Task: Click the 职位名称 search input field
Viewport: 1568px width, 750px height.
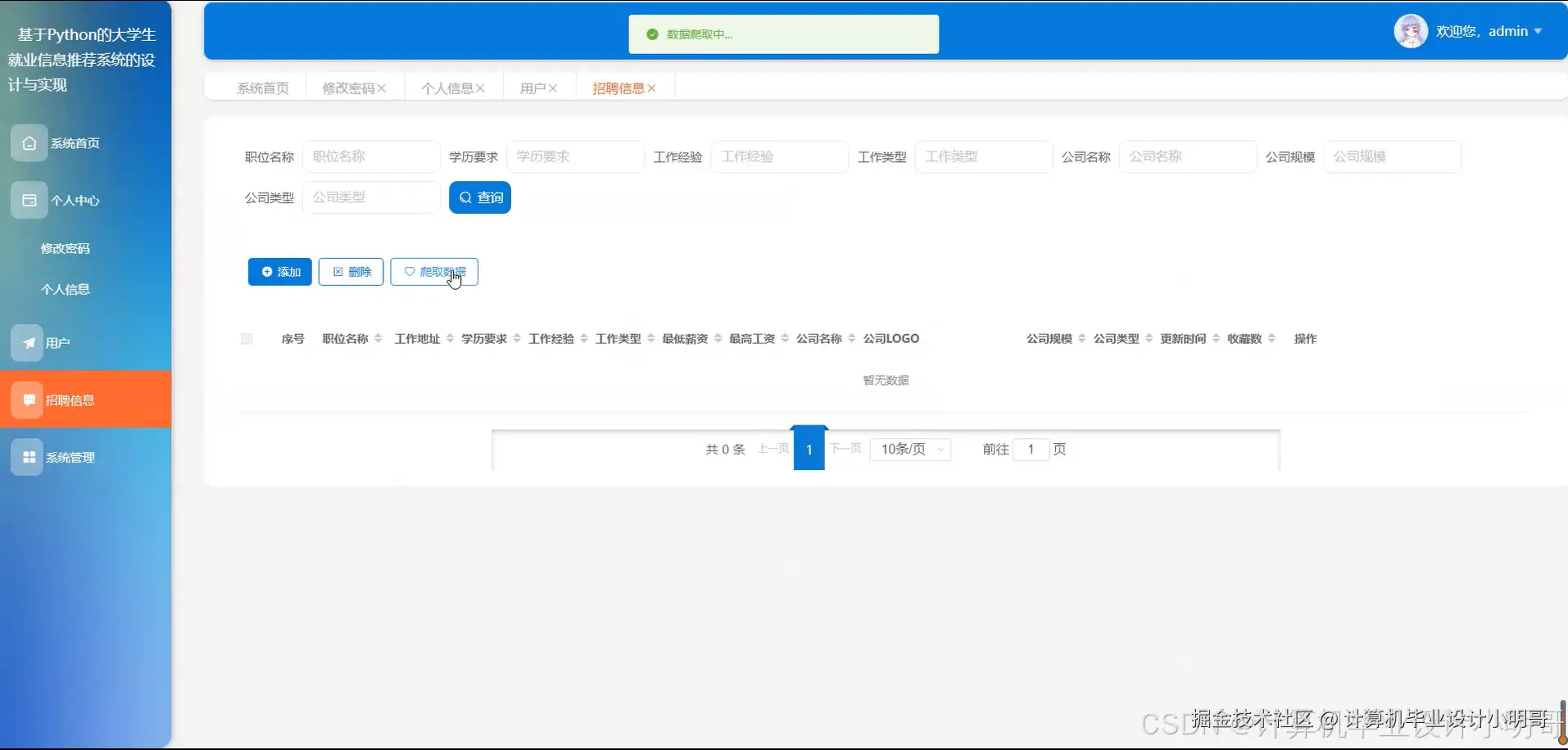Action: coord(370,156)
